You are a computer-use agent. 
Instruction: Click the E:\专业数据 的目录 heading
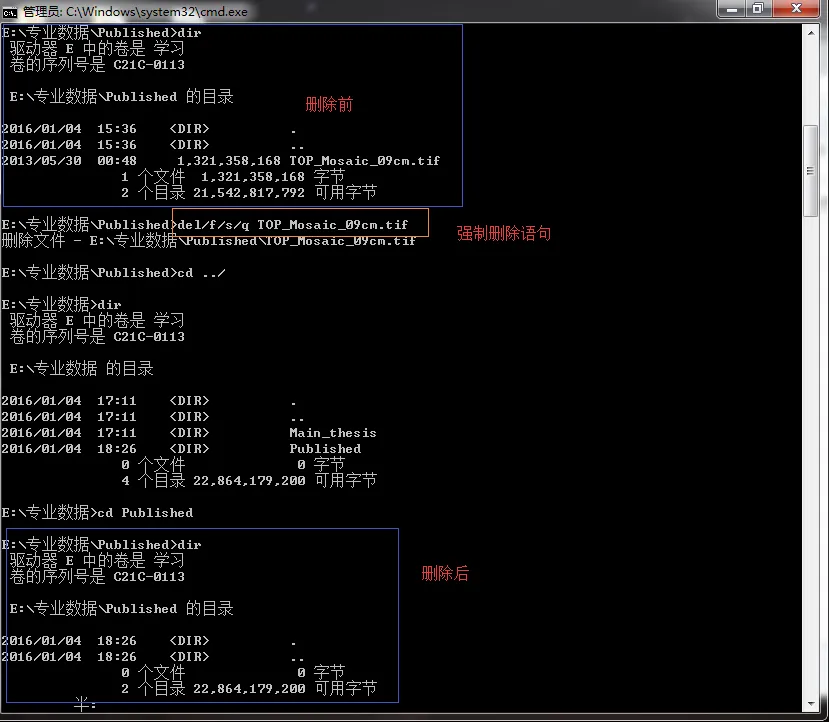[x=81, y=368]
